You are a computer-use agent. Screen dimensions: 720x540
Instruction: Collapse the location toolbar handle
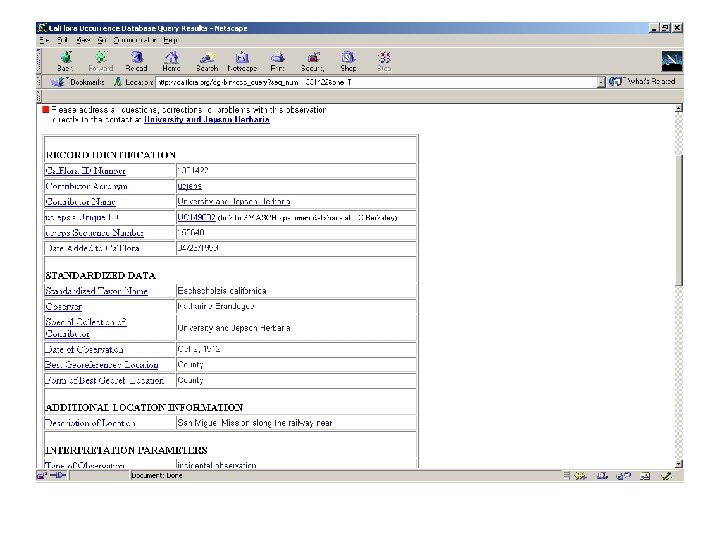pos(39,82)
